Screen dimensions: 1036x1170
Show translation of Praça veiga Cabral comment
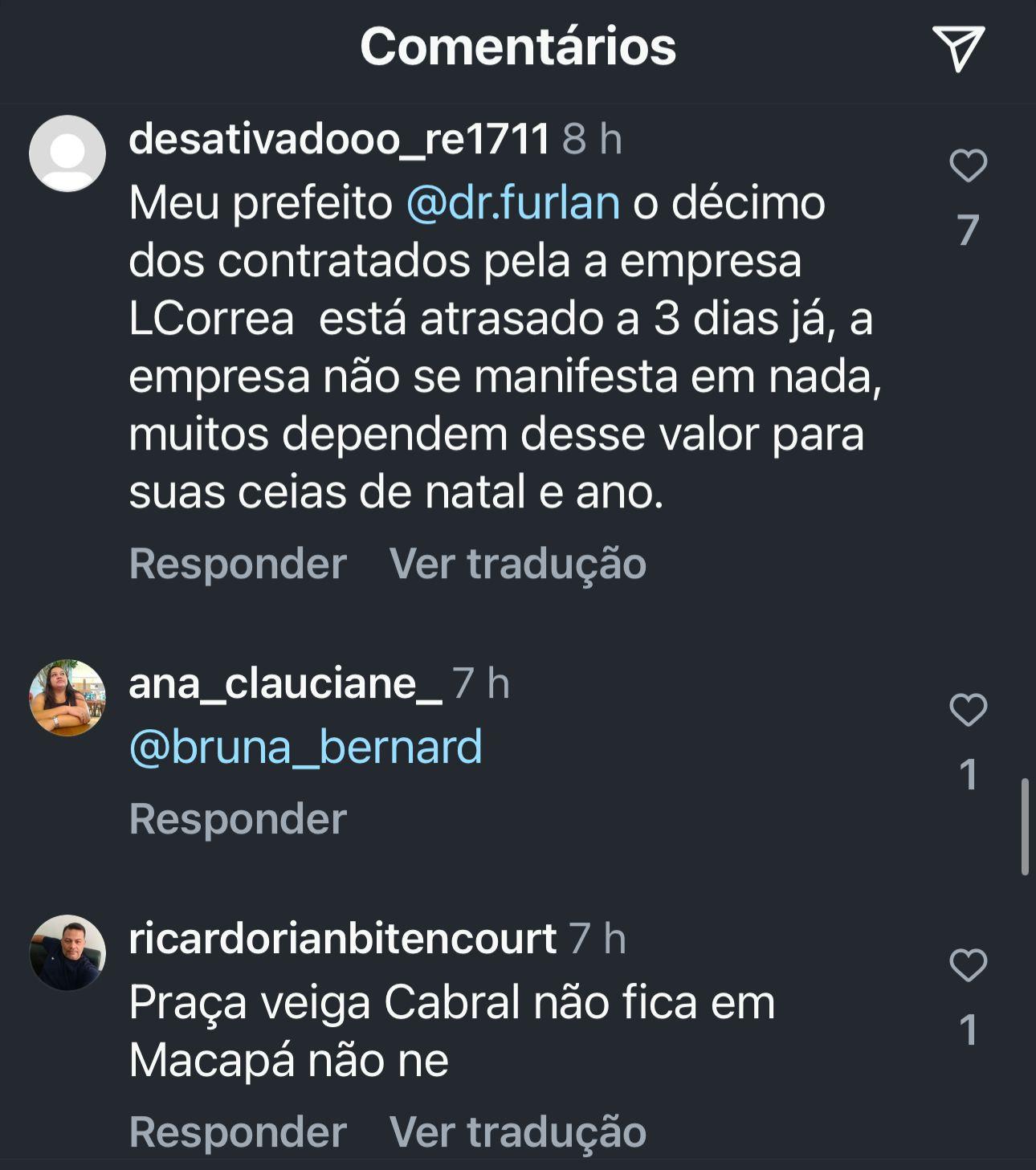coord(518,1131)
